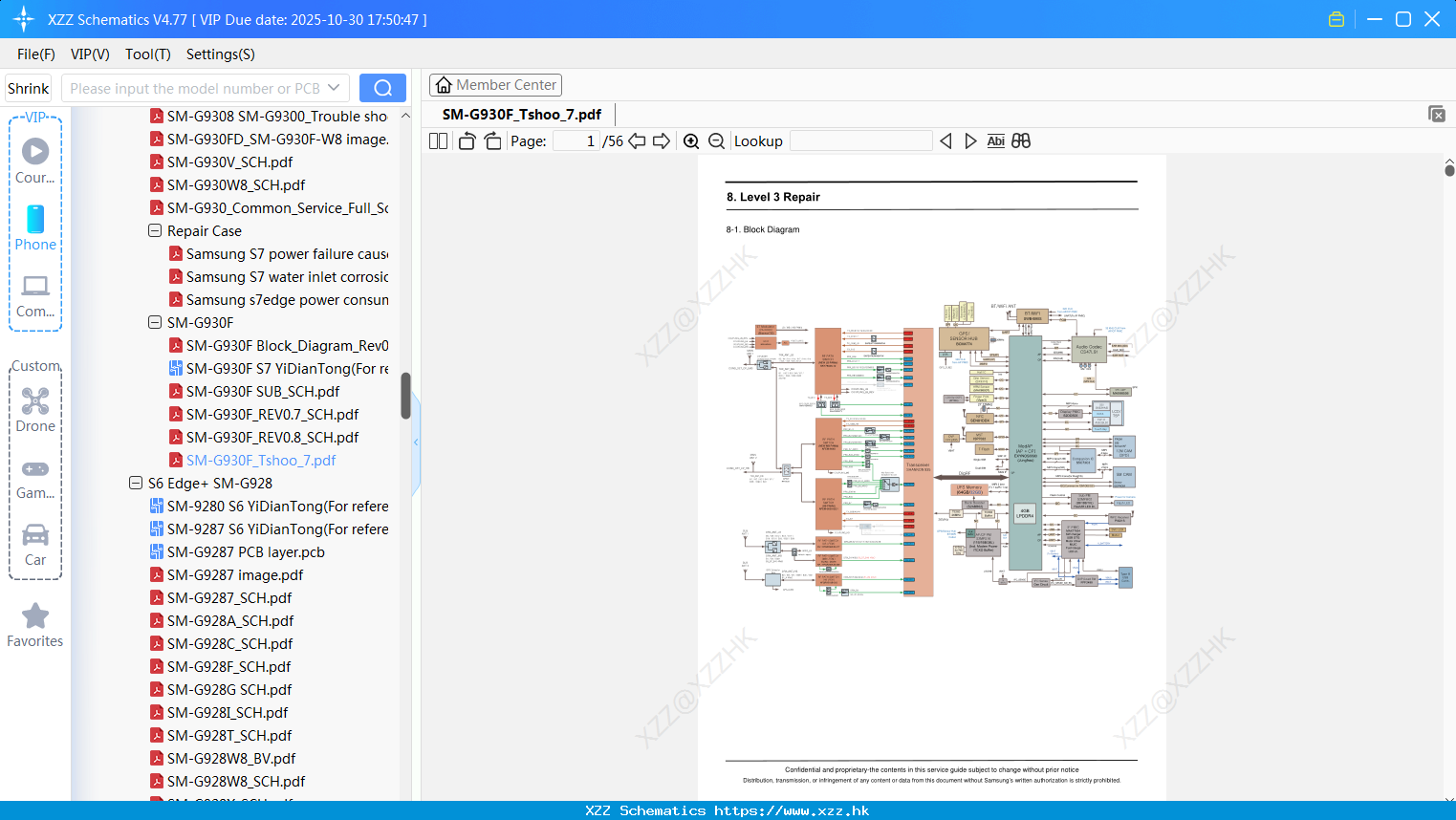The width and height of the screenshot is (1456, 820).
Task: Open Samsung s7edge power consumption case
Action: coord(287,300)
